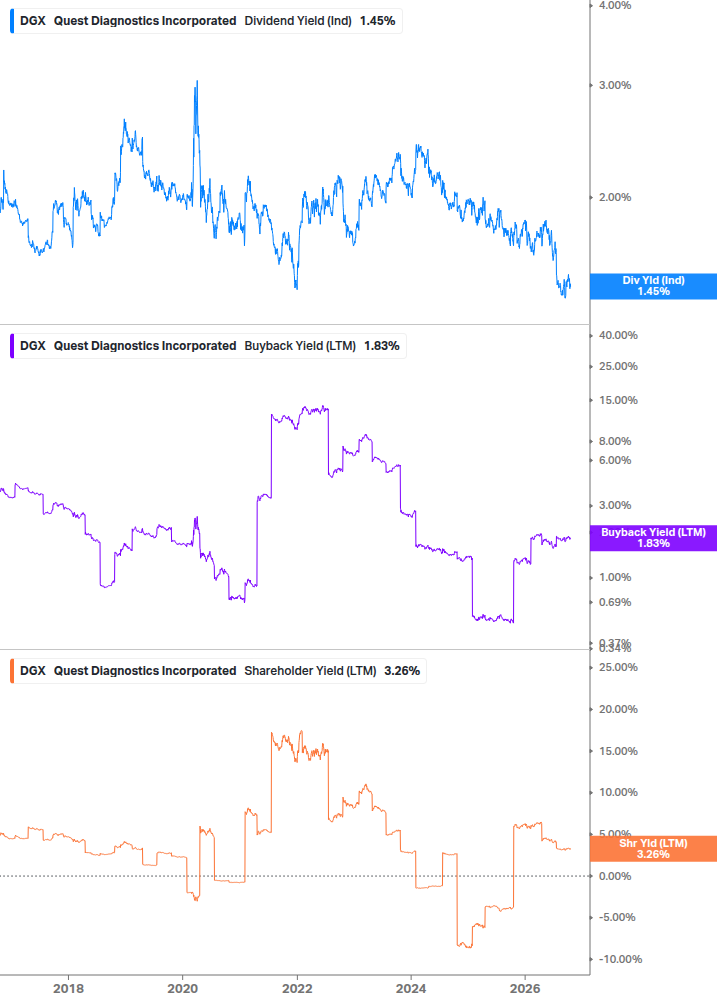
Task: Click the 2018 label on the time axis
Action: [x=69, y=988]
